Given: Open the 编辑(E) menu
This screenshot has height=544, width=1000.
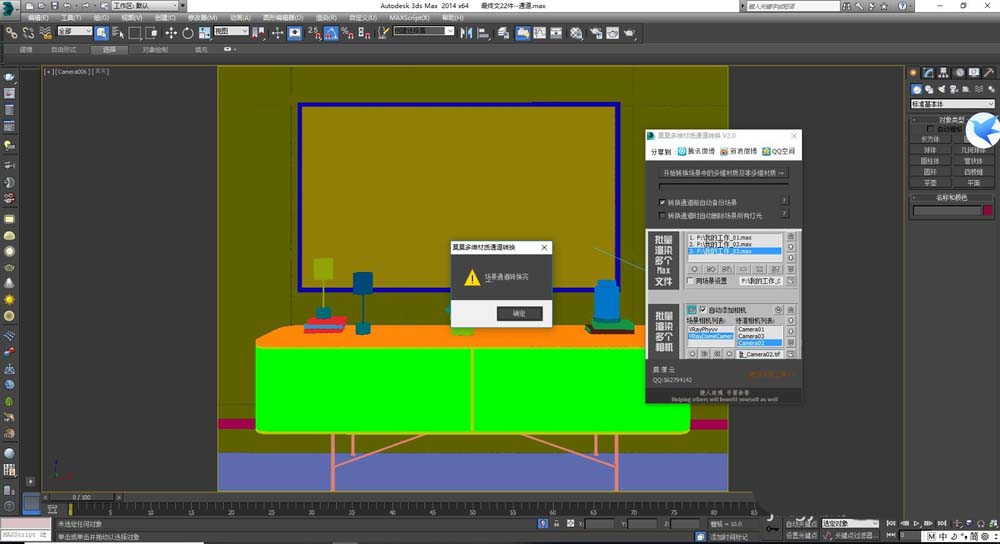Looking at the screenshot, I should coord(38,18).
